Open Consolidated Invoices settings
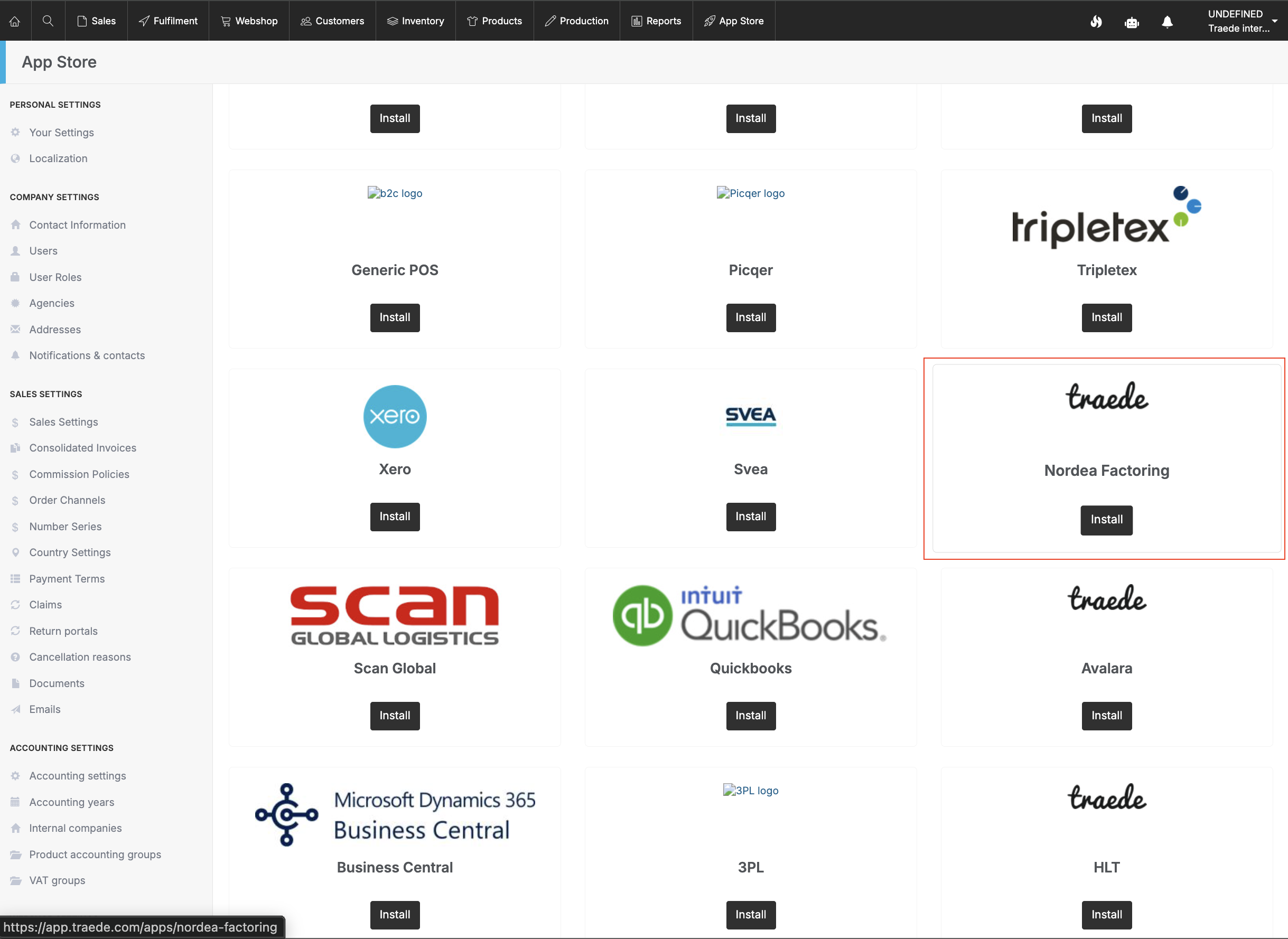This screenshot has height=939, width=1288. click(83, 448)
